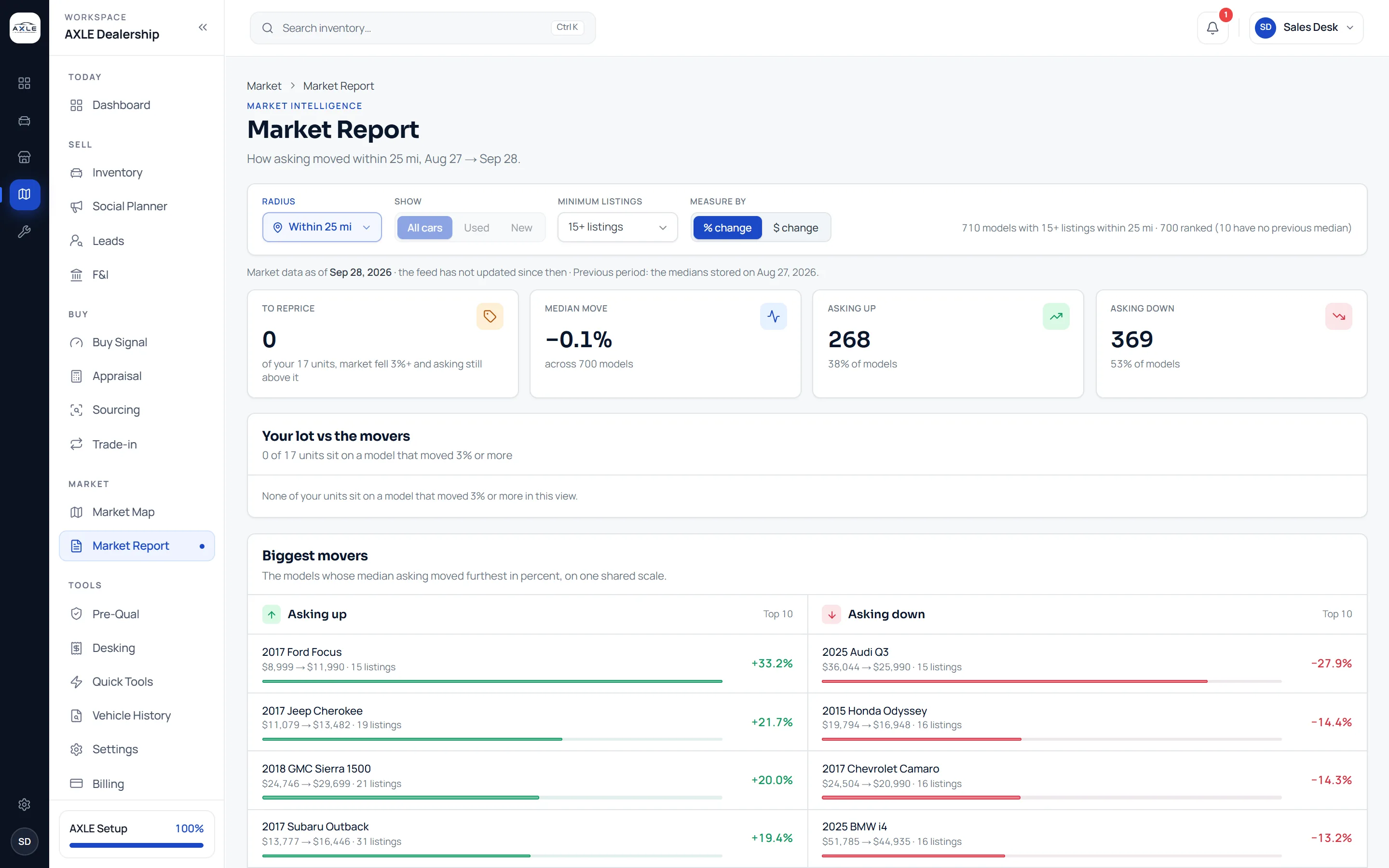1389x868 pixels.
Task: Expand the Sales Desk account menu
Action: point(1306,27)
